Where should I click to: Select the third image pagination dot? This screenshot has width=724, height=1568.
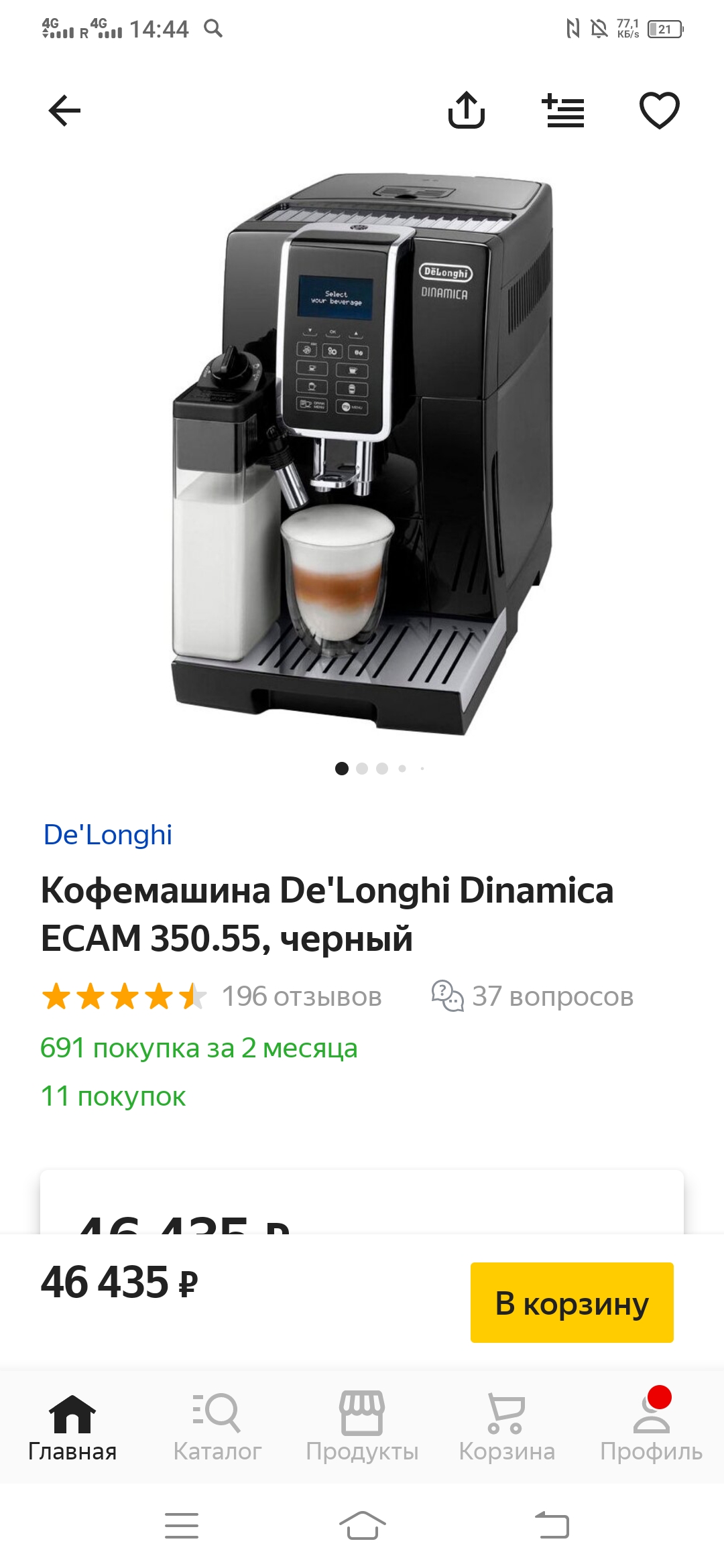[382, 769]
